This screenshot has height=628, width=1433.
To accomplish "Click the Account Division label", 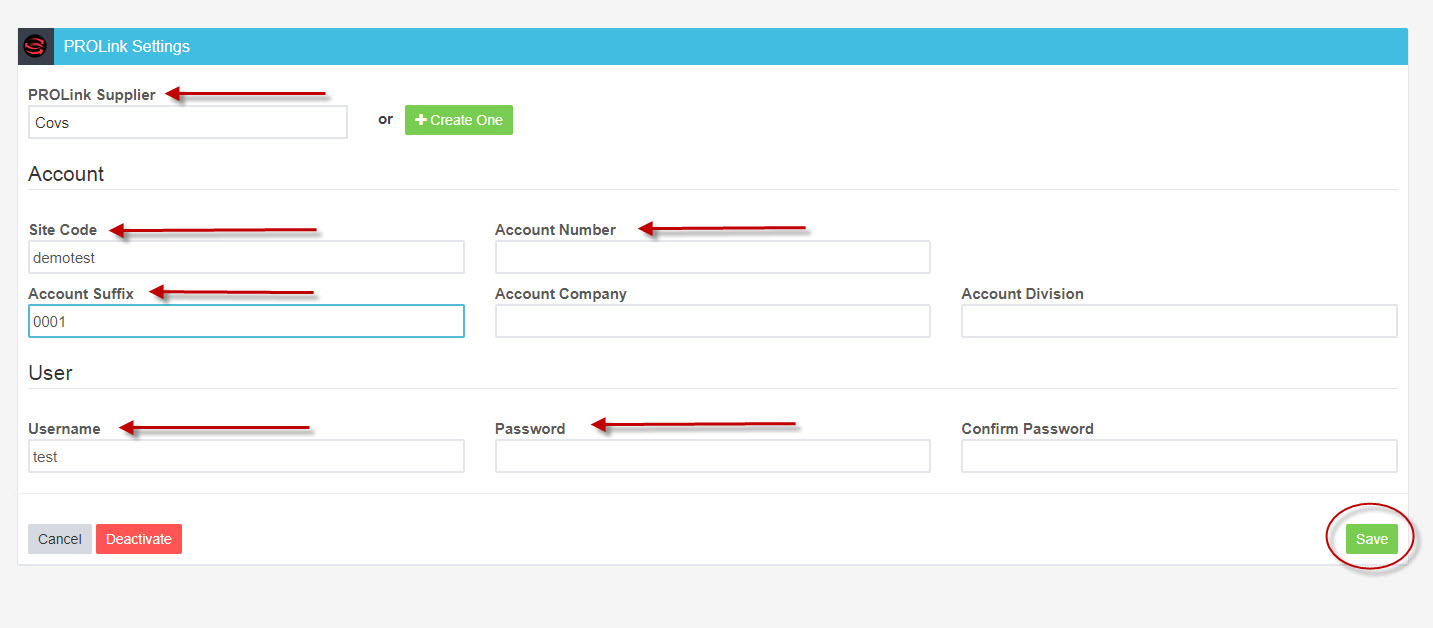I will 1022,294.
